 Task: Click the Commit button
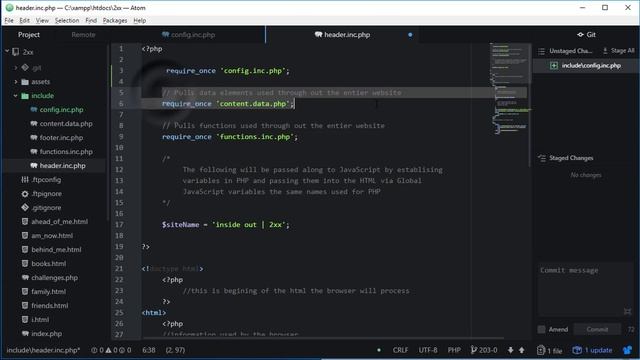(x=598, y=329)
